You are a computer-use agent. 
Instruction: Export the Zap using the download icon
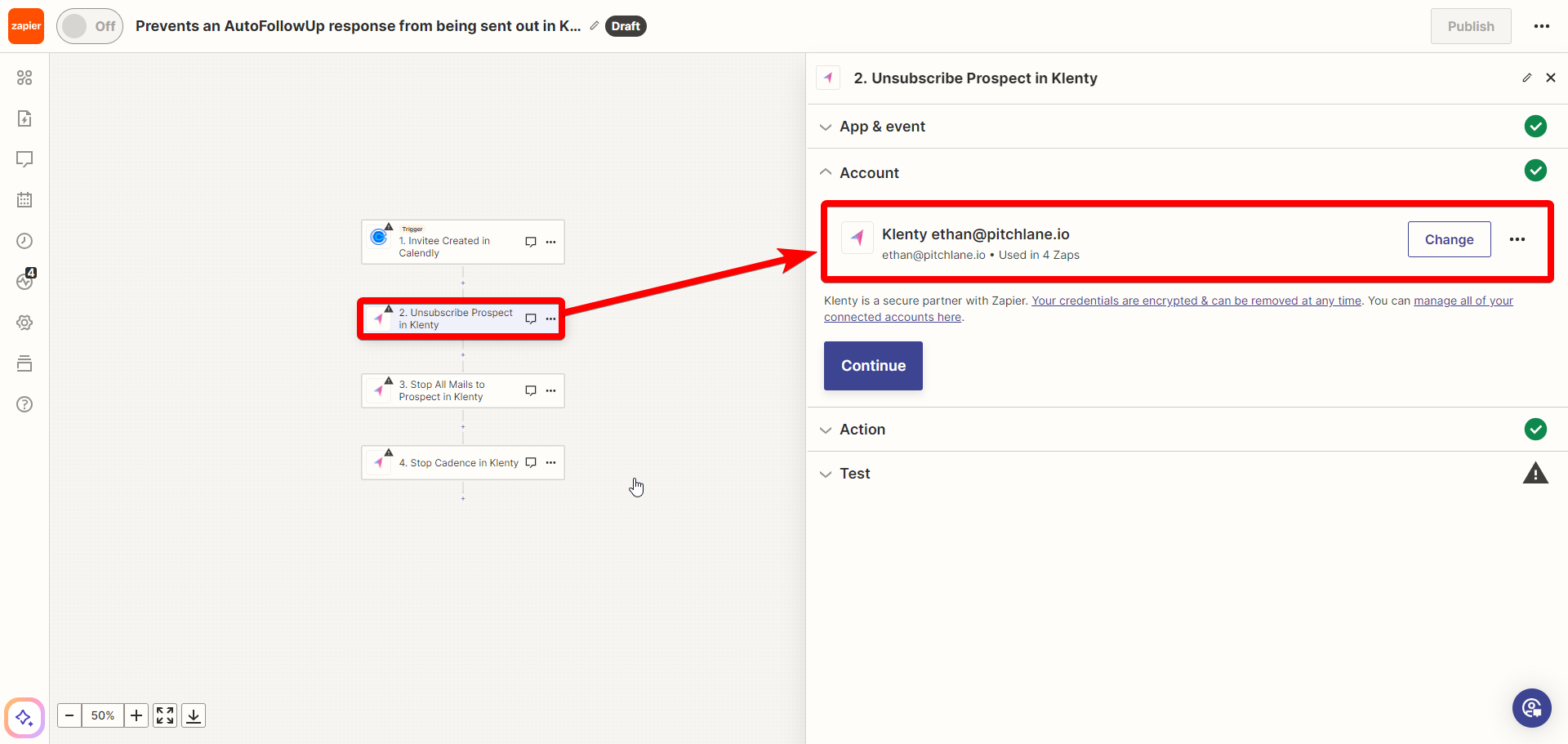194,715
